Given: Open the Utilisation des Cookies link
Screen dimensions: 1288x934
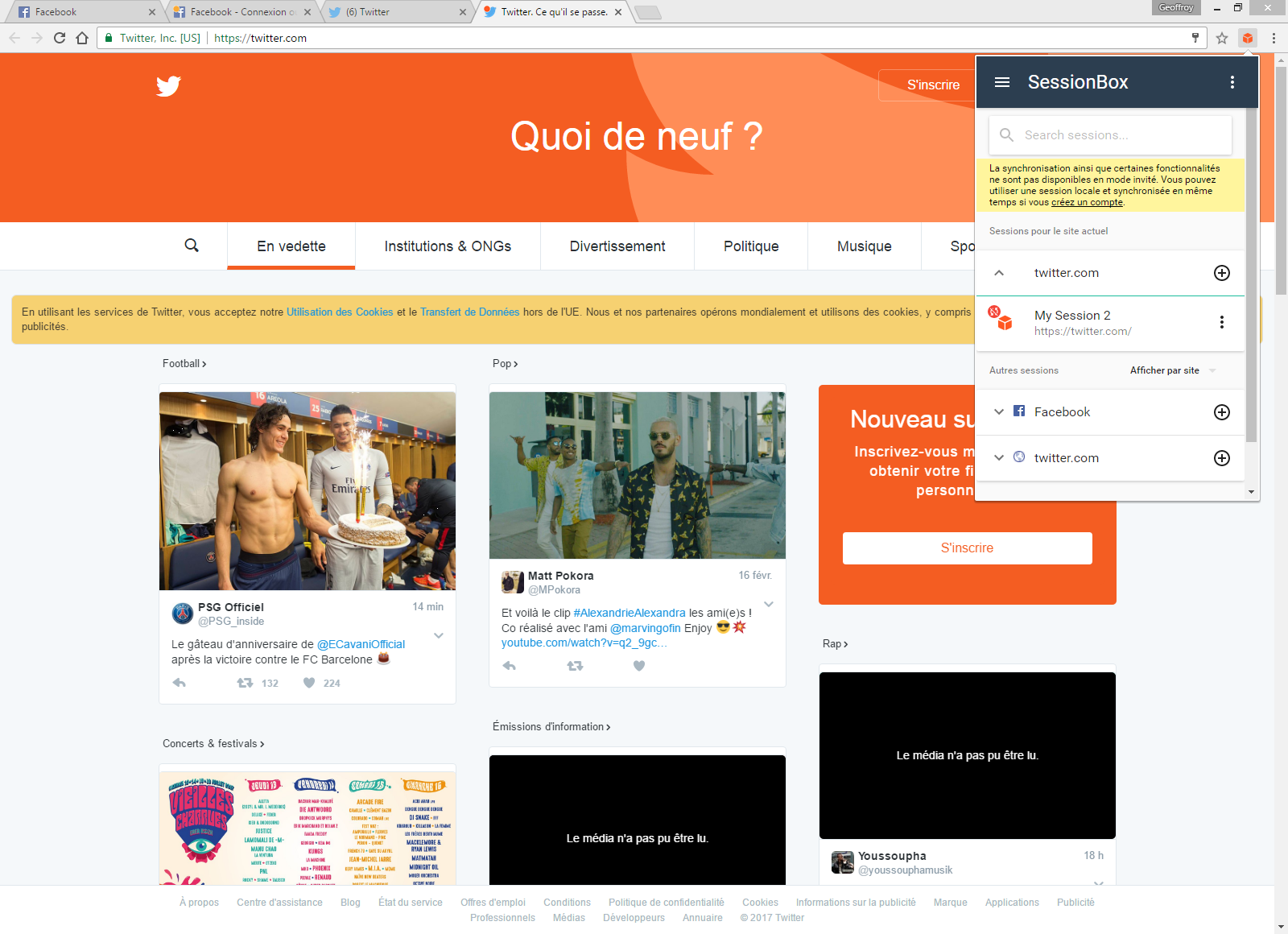Looking at the screenshot, I should (x=340, y=312).
